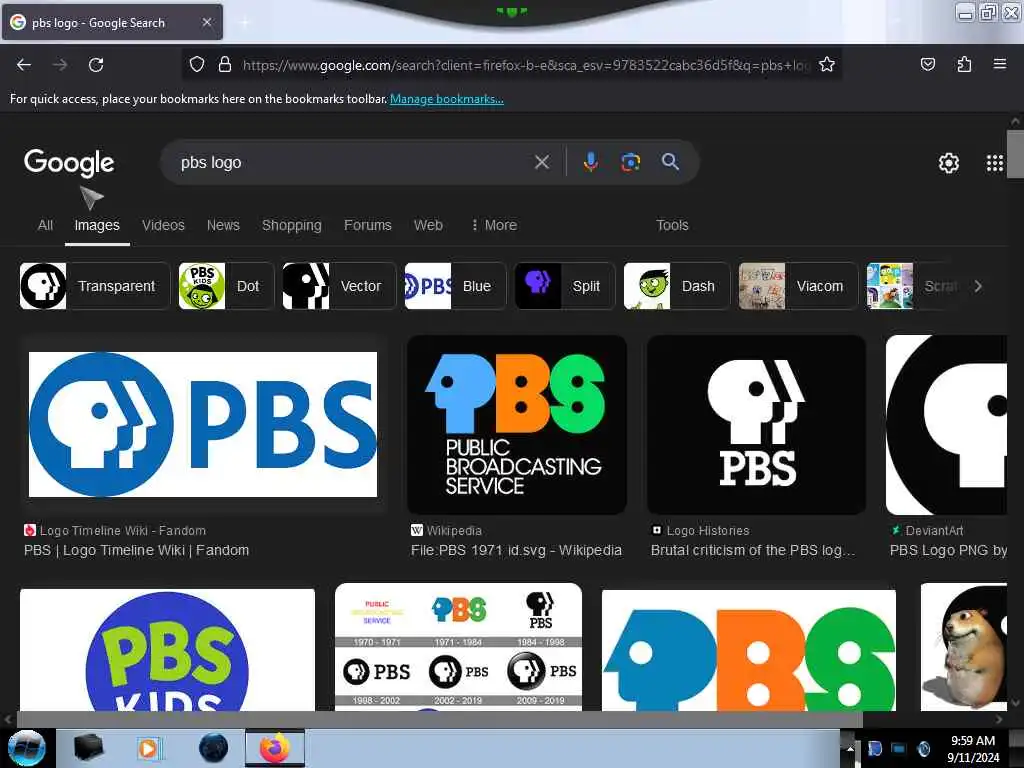
Task: Open the Windows Start orb
Action: [x=27, y=748]
